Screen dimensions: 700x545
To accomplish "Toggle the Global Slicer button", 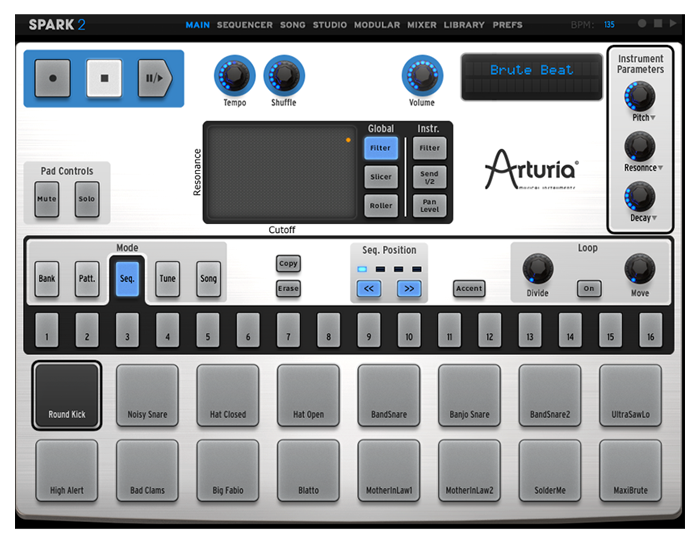I will point(381,177).
